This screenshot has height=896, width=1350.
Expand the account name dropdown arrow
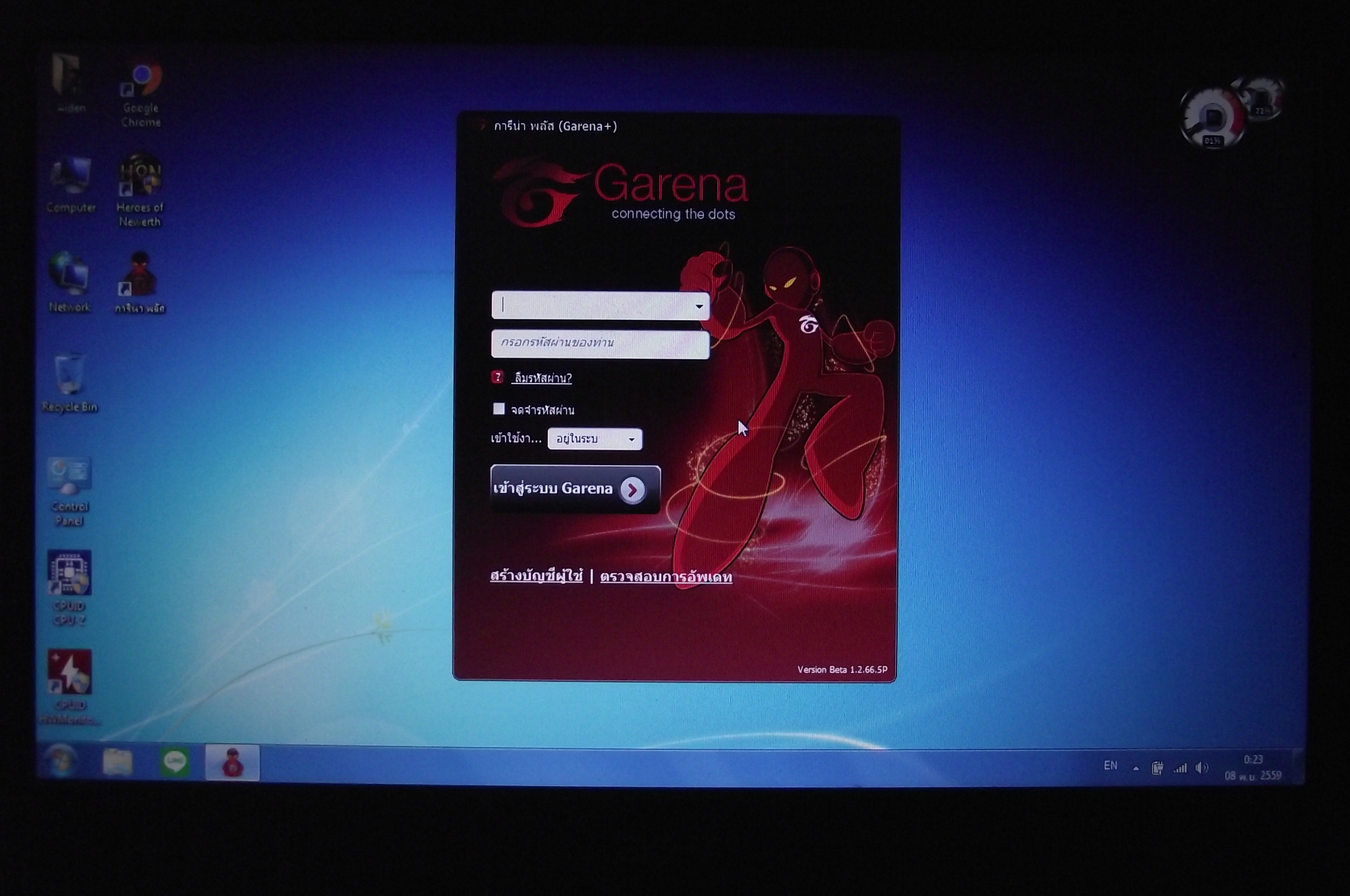699,306
